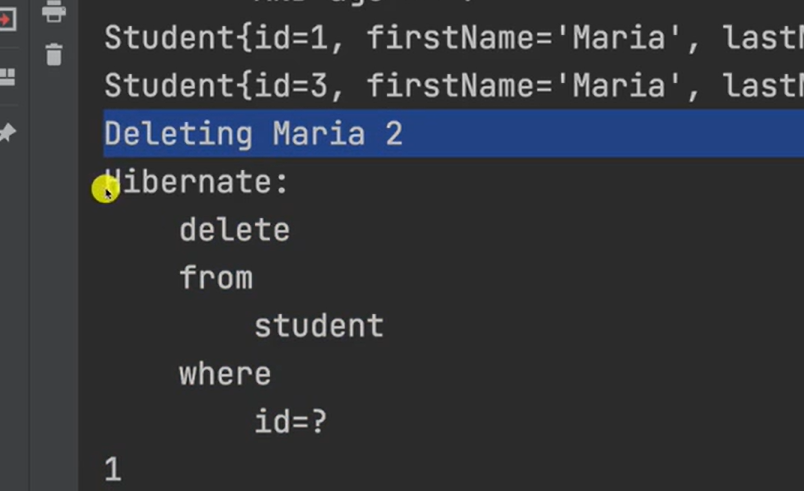Toggle the Pin Tab icon
Viewport: 804px width, 491px height.
pyautogui.click(x=7, y=132)
